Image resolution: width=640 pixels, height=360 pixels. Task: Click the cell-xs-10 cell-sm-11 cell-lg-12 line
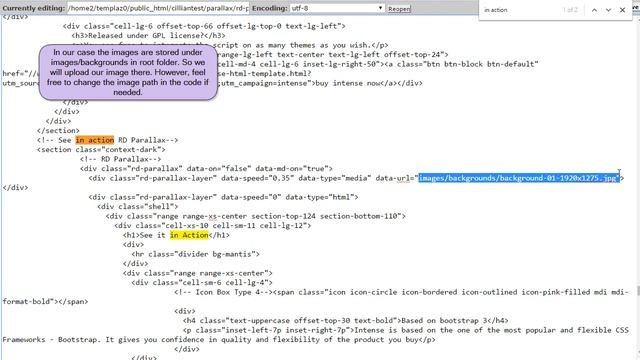click(x=213, y=225)
